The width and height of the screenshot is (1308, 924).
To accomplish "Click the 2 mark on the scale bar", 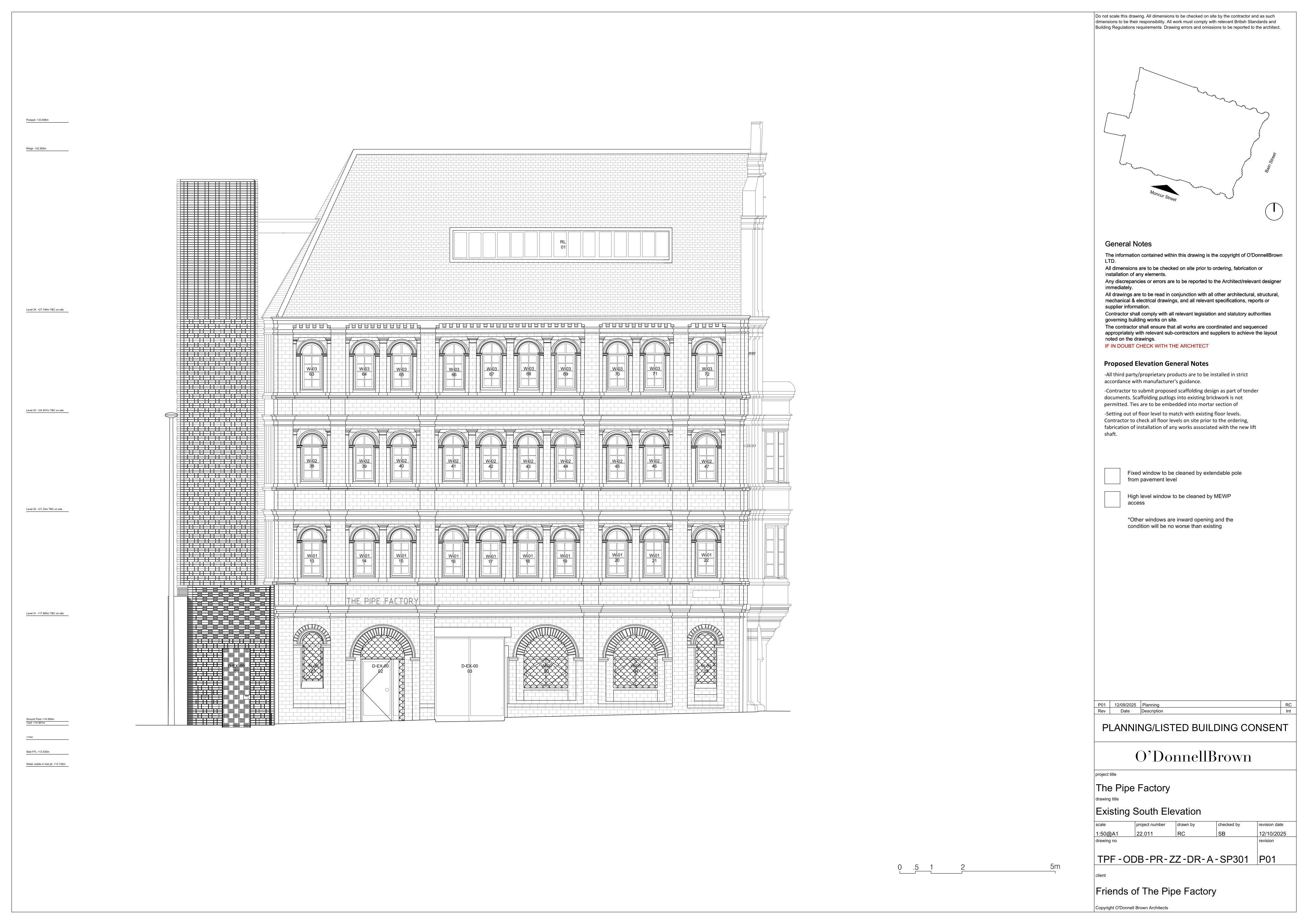I will click(x=963, y=867).
